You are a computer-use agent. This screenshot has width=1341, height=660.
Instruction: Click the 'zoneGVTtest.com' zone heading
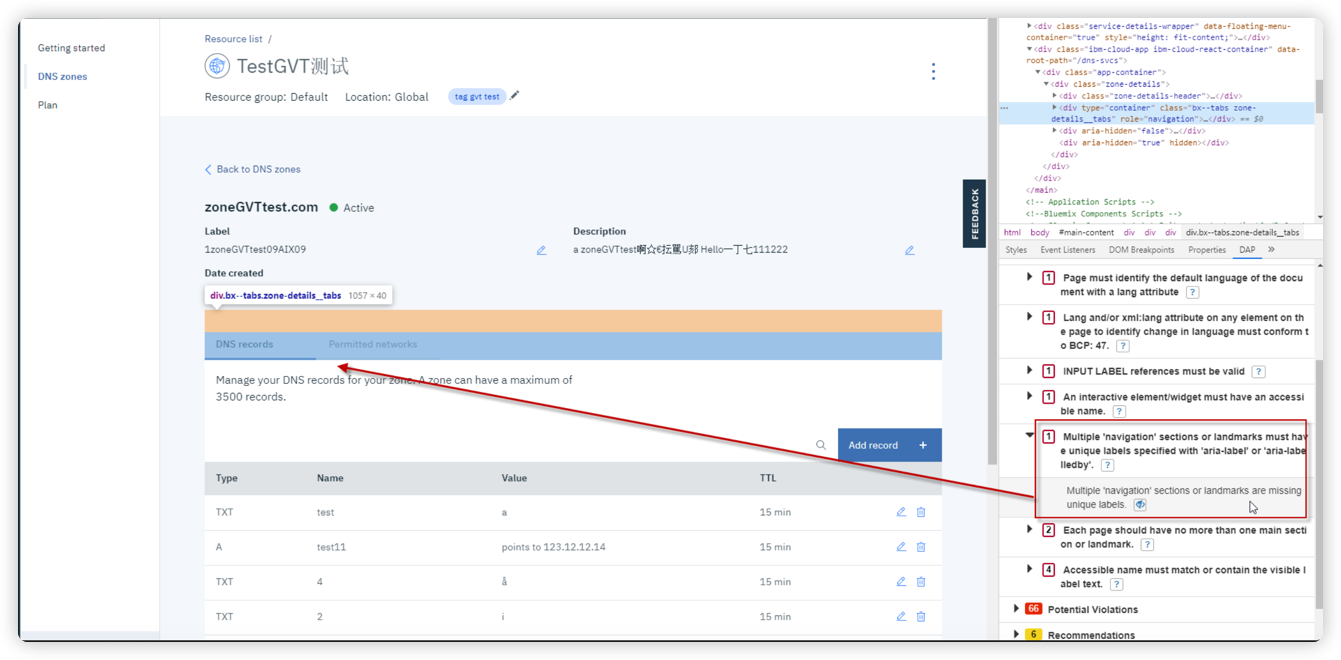point(261,207)
